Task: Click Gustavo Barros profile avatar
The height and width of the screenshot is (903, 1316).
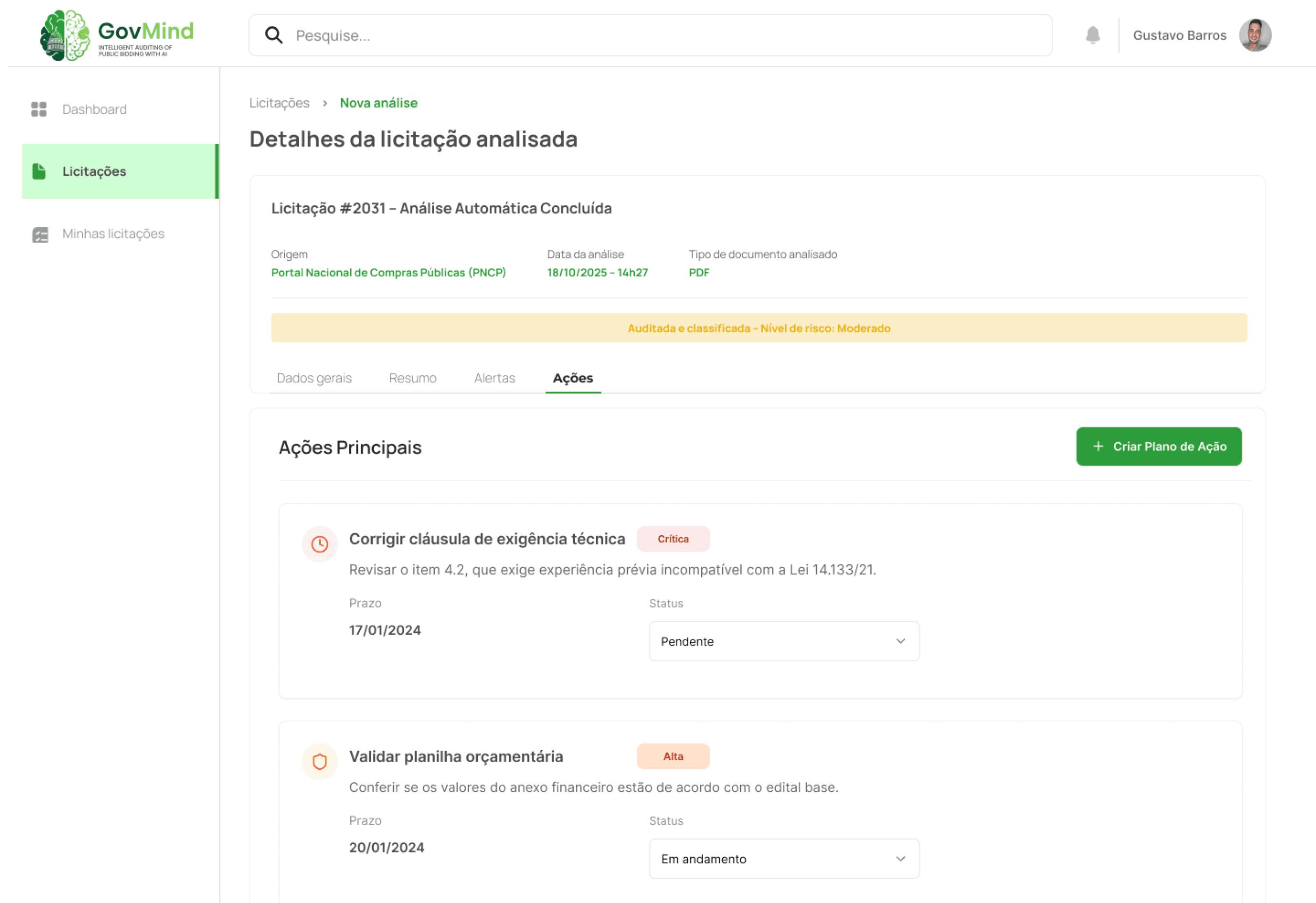Action: point(1255,35)
